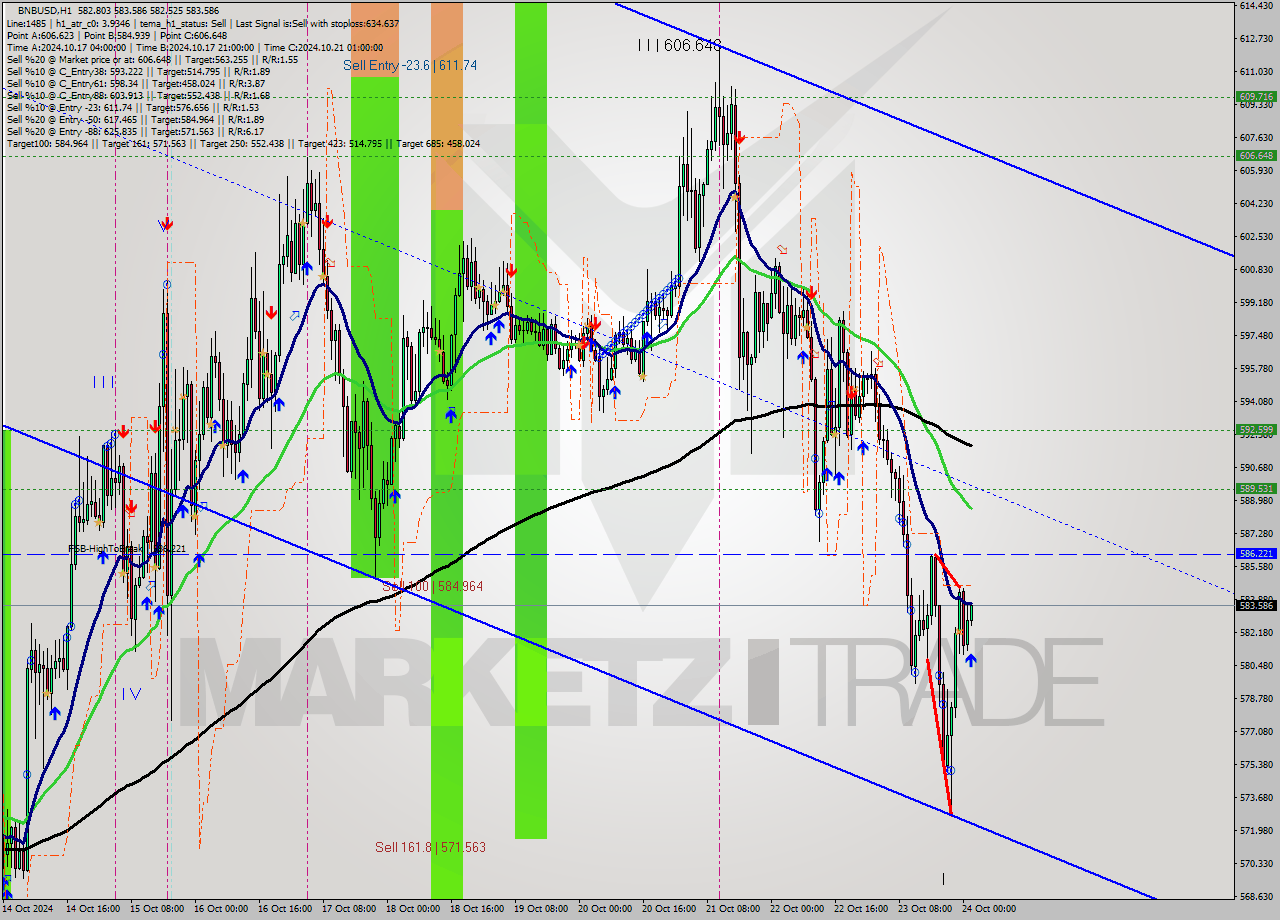Image resolution: width=1280 pixels, height=920 pixels.
Task: Click the '16 Oct 00:00' time axis label
Action: 220,909
